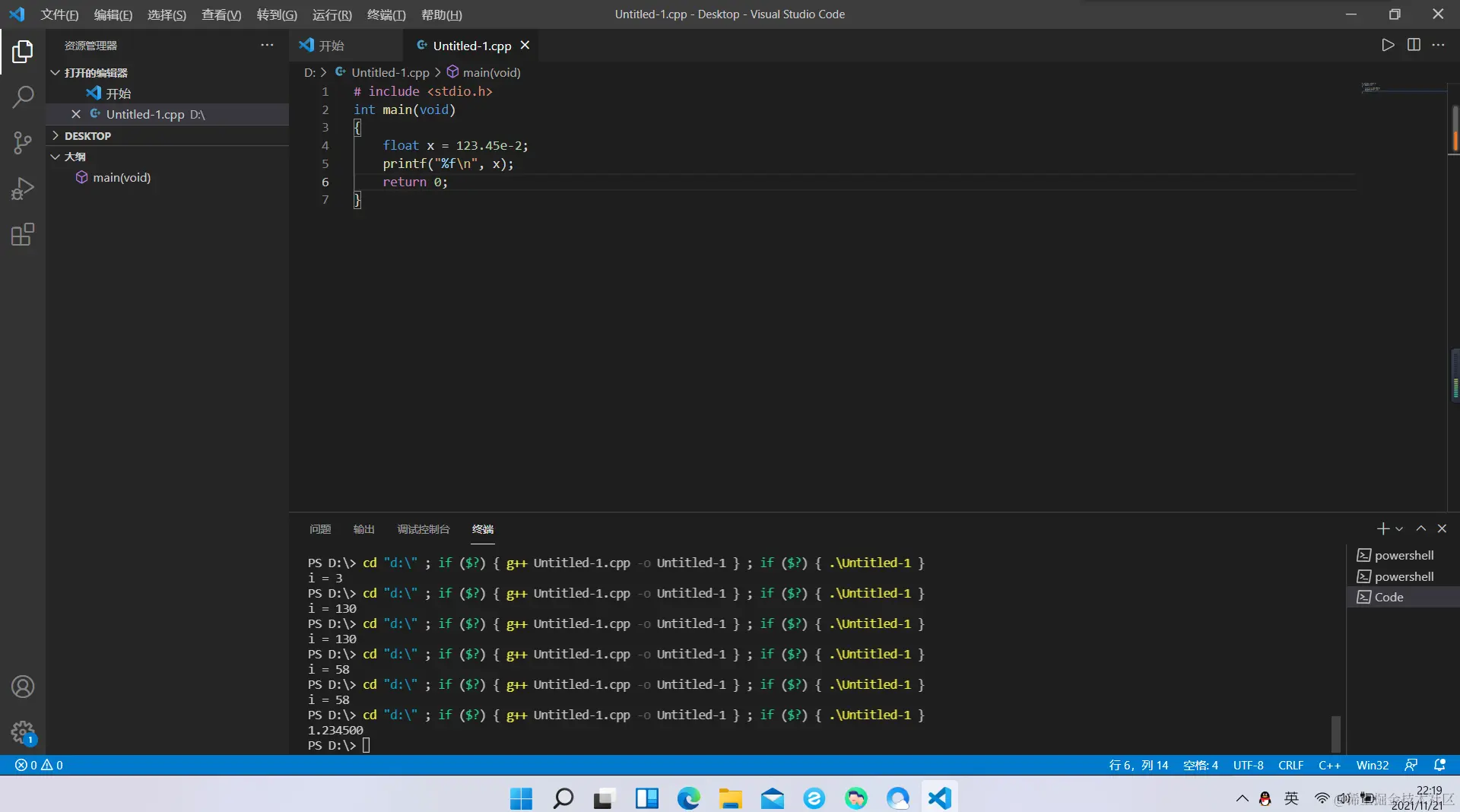Open the new terminal launch profile dropdown
This screenshot has width=1460, height=812.
[x=1399, y=528]
